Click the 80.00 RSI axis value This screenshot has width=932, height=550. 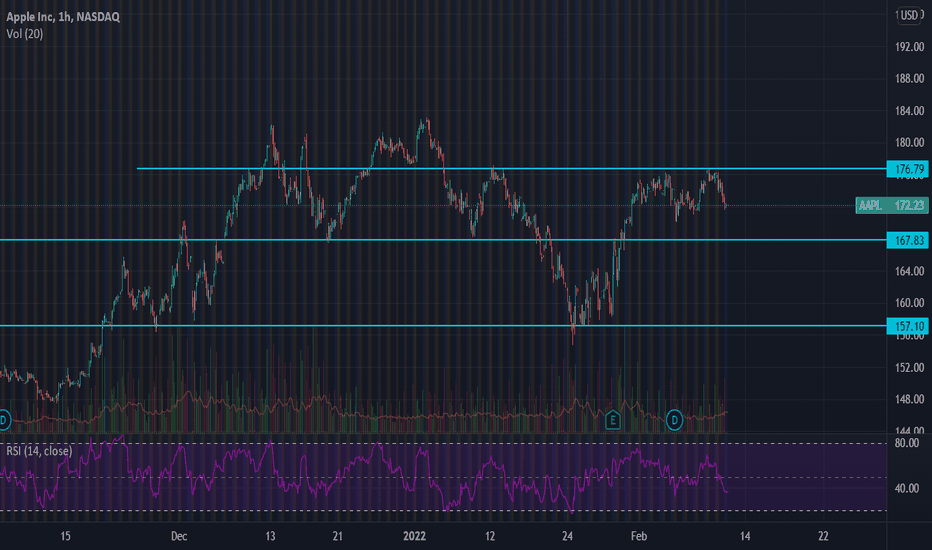pyautogui.click(x=907, y=443)
